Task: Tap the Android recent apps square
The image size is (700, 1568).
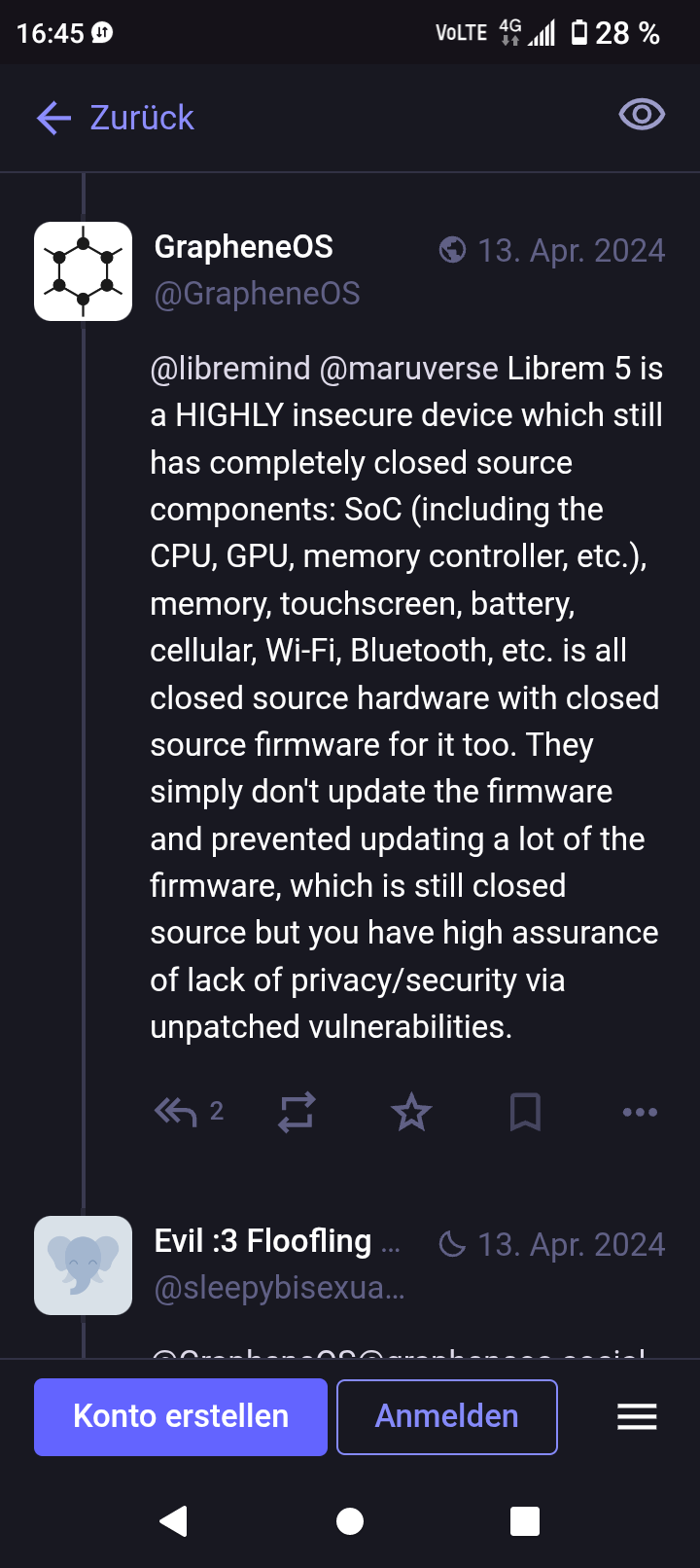Action: 525,1521
